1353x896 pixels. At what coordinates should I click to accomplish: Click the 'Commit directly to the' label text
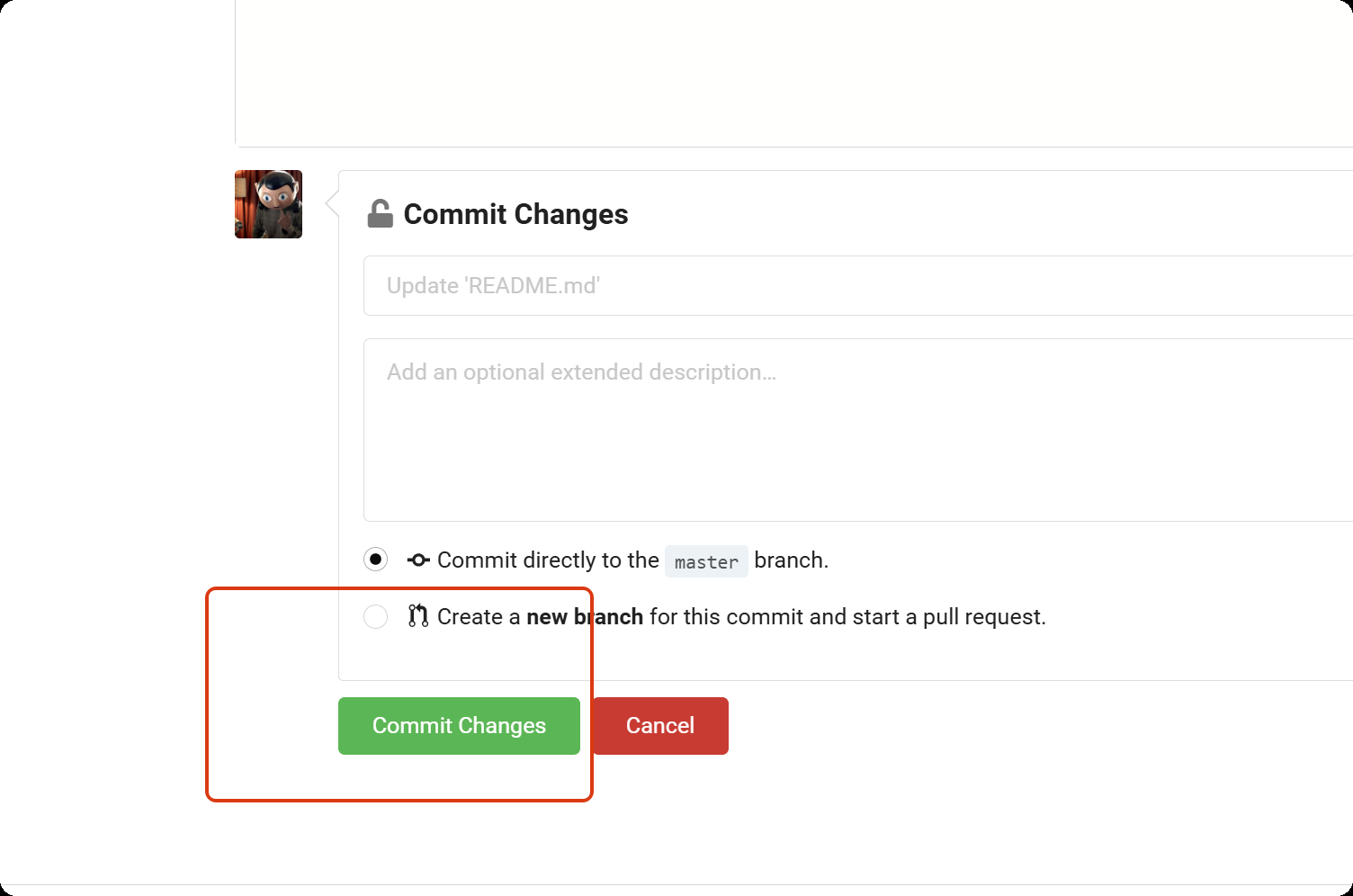pyautogui.click(x=548, y=560)
